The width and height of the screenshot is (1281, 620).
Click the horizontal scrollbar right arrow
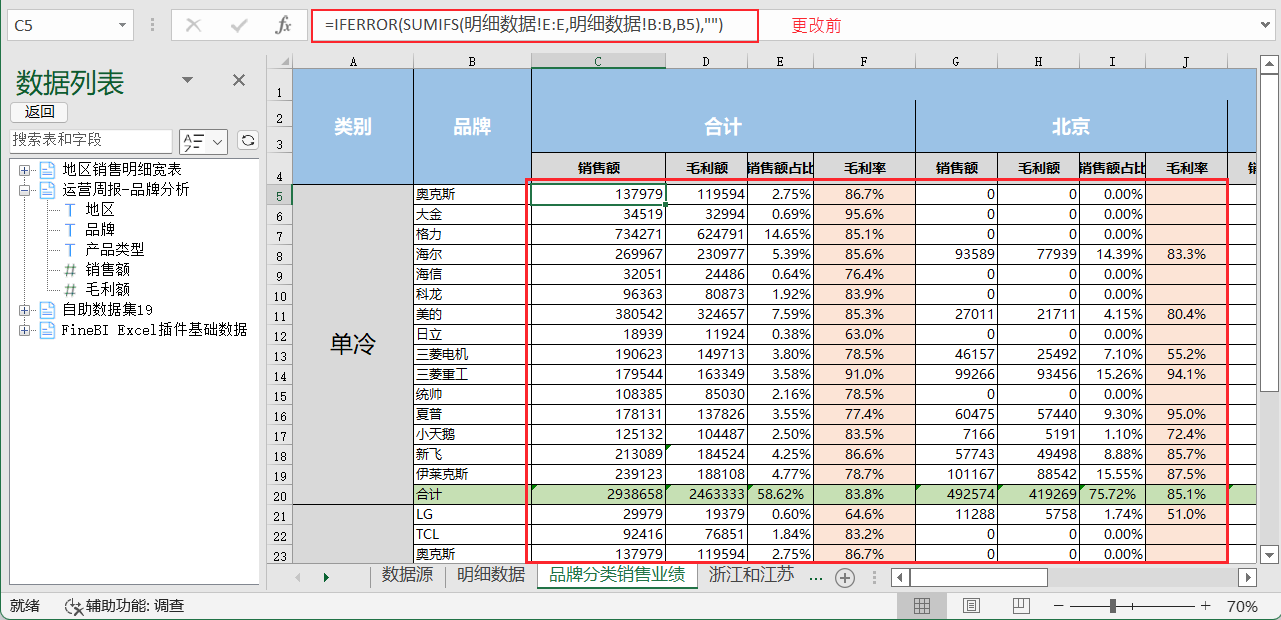pos(1247,577)
